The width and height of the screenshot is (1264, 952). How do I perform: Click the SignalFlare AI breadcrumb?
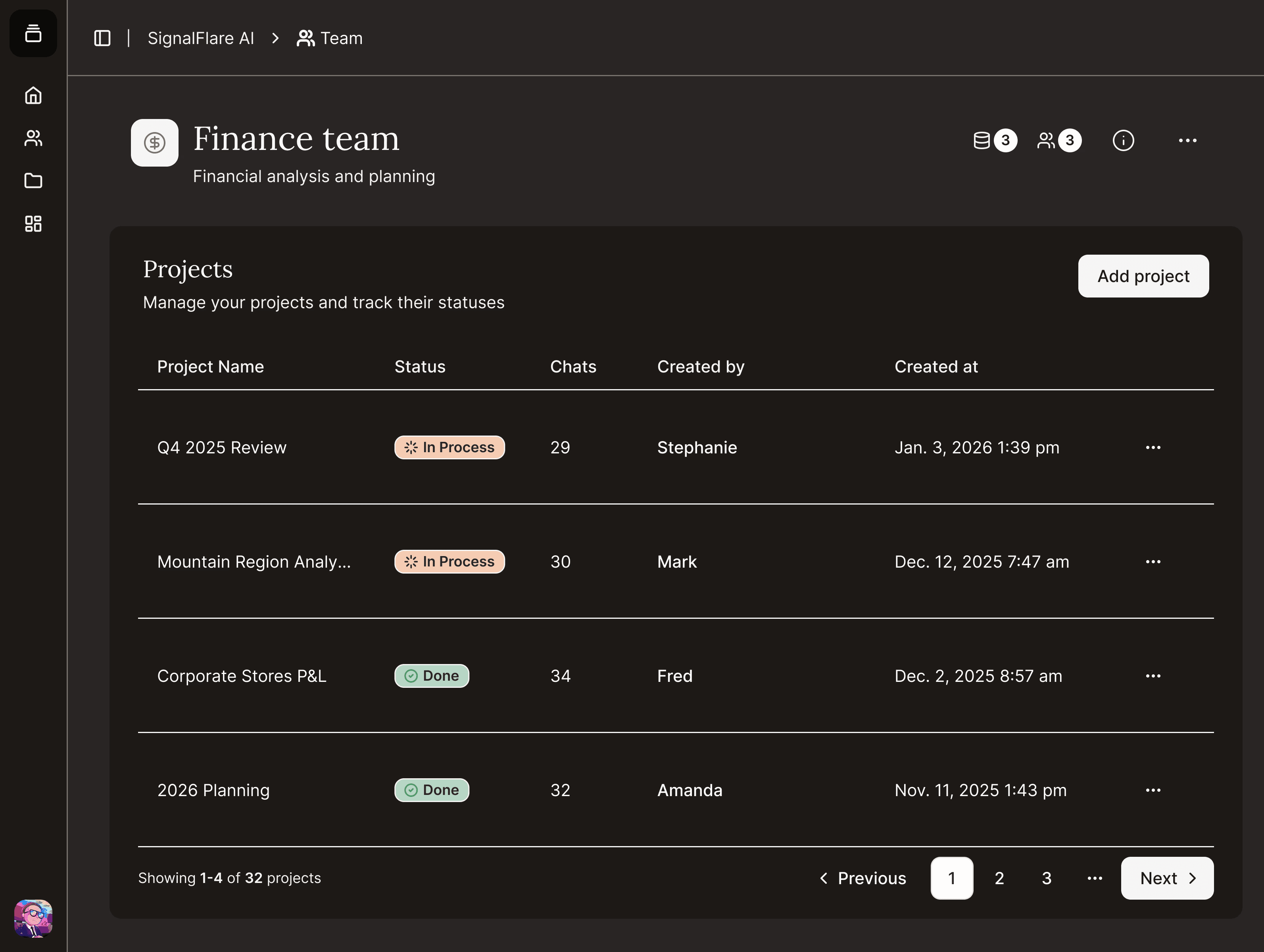click(x=201, y=38)
